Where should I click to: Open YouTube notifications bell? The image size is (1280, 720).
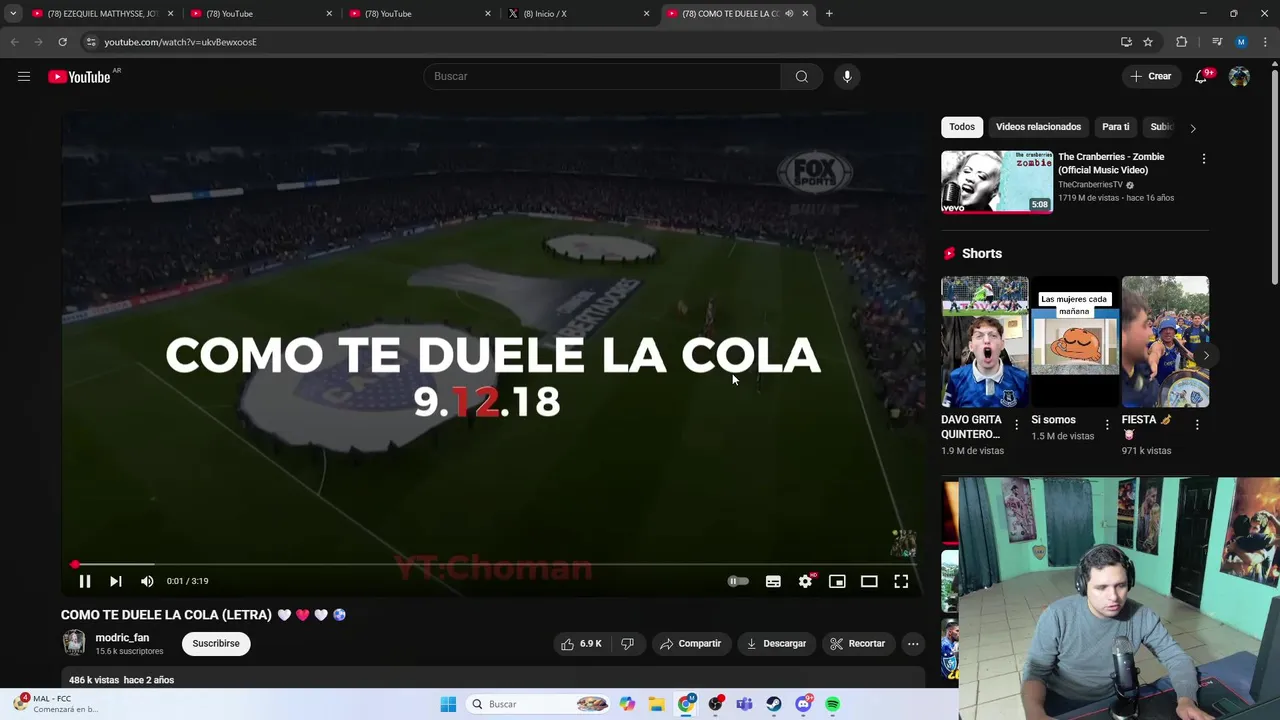click(x=1202, y=76)
